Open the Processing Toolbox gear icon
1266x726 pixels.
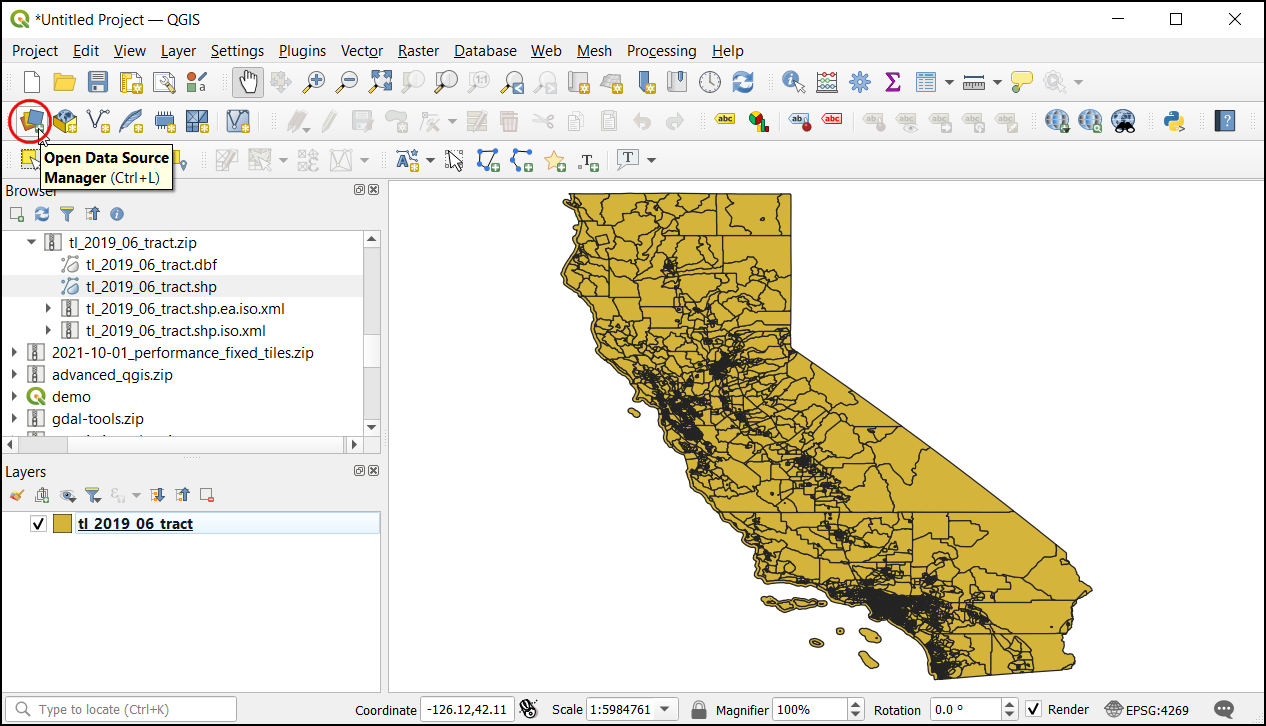[x=859, y=82]
